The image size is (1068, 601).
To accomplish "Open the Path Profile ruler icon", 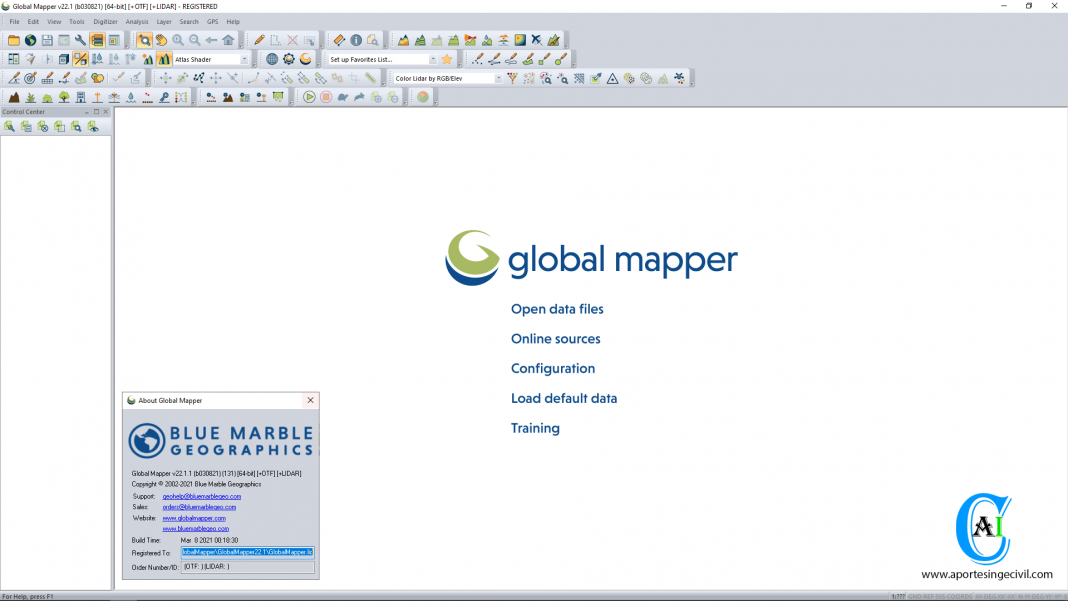I will [338, 40].
